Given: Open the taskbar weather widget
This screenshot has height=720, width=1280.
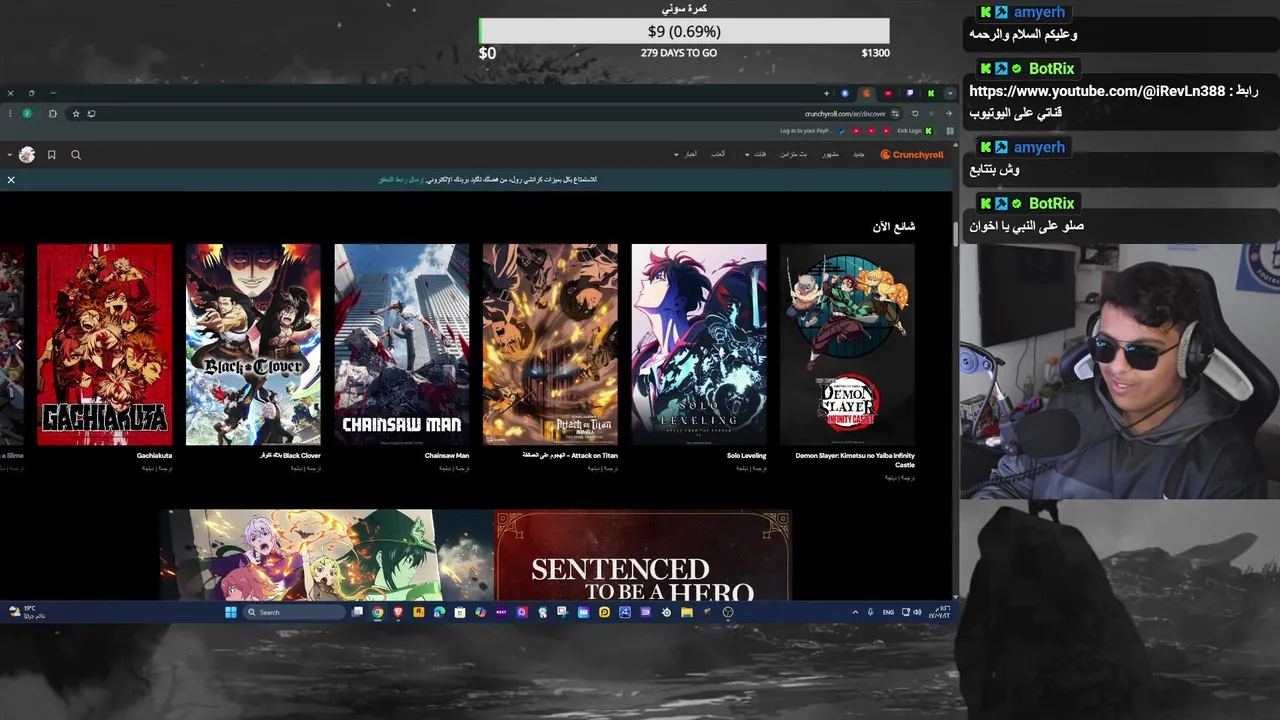Looking at the screenshot, I should pyautogui.click(x=27, y=612).
